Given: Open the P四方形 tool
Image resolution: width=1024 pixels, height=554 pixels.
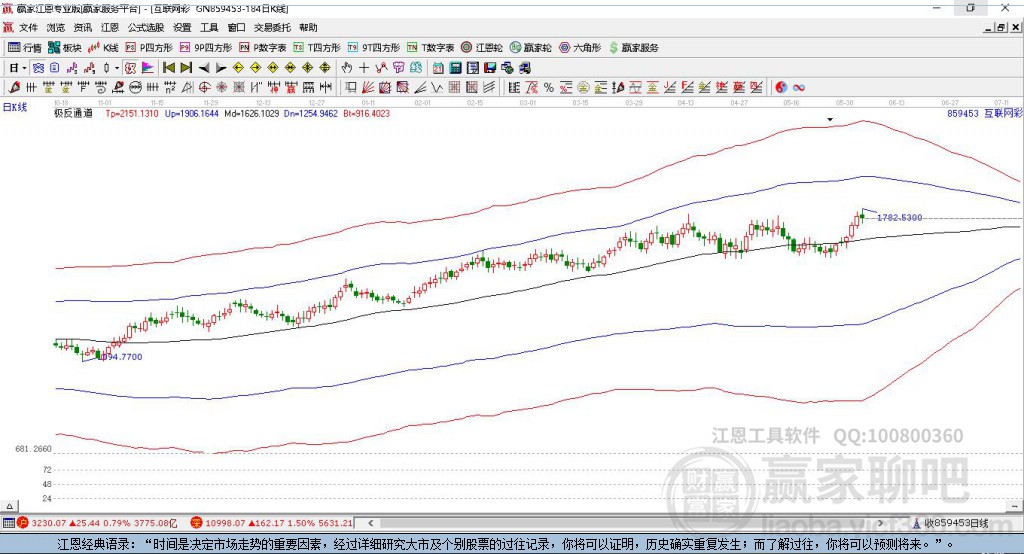Looking at the screenshot, I should pyautogui.click(x=149, y=48).
